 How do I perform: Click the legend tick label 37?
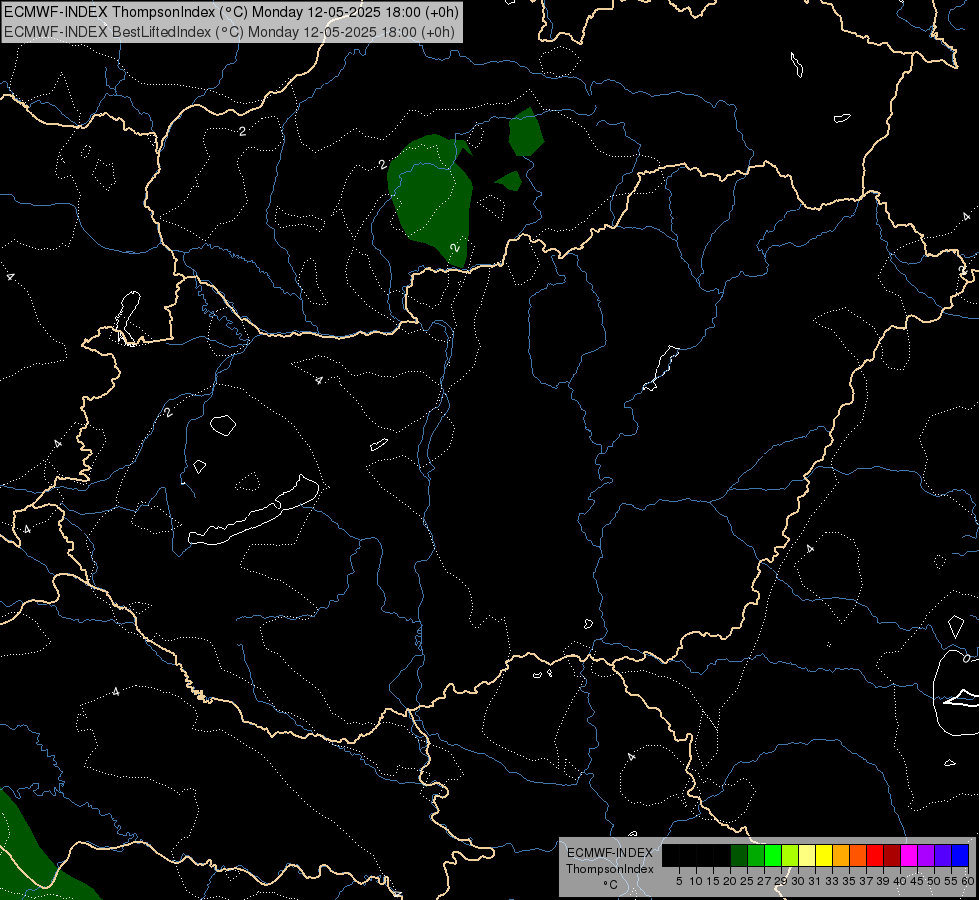(867, 881)
